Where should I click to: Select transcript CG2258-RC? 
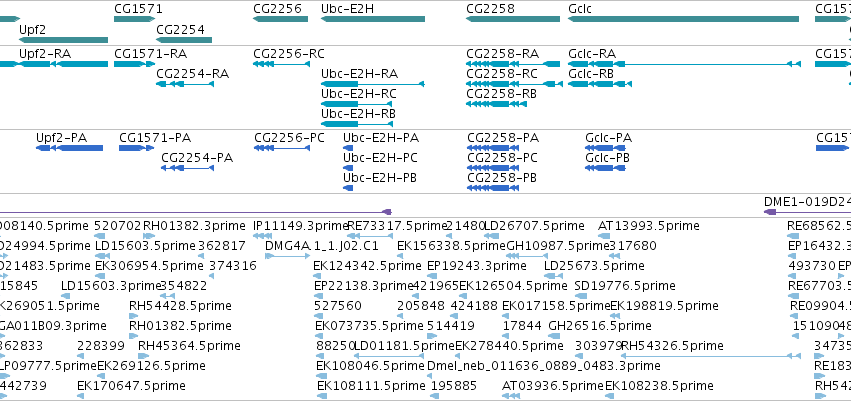pos(515,84)
